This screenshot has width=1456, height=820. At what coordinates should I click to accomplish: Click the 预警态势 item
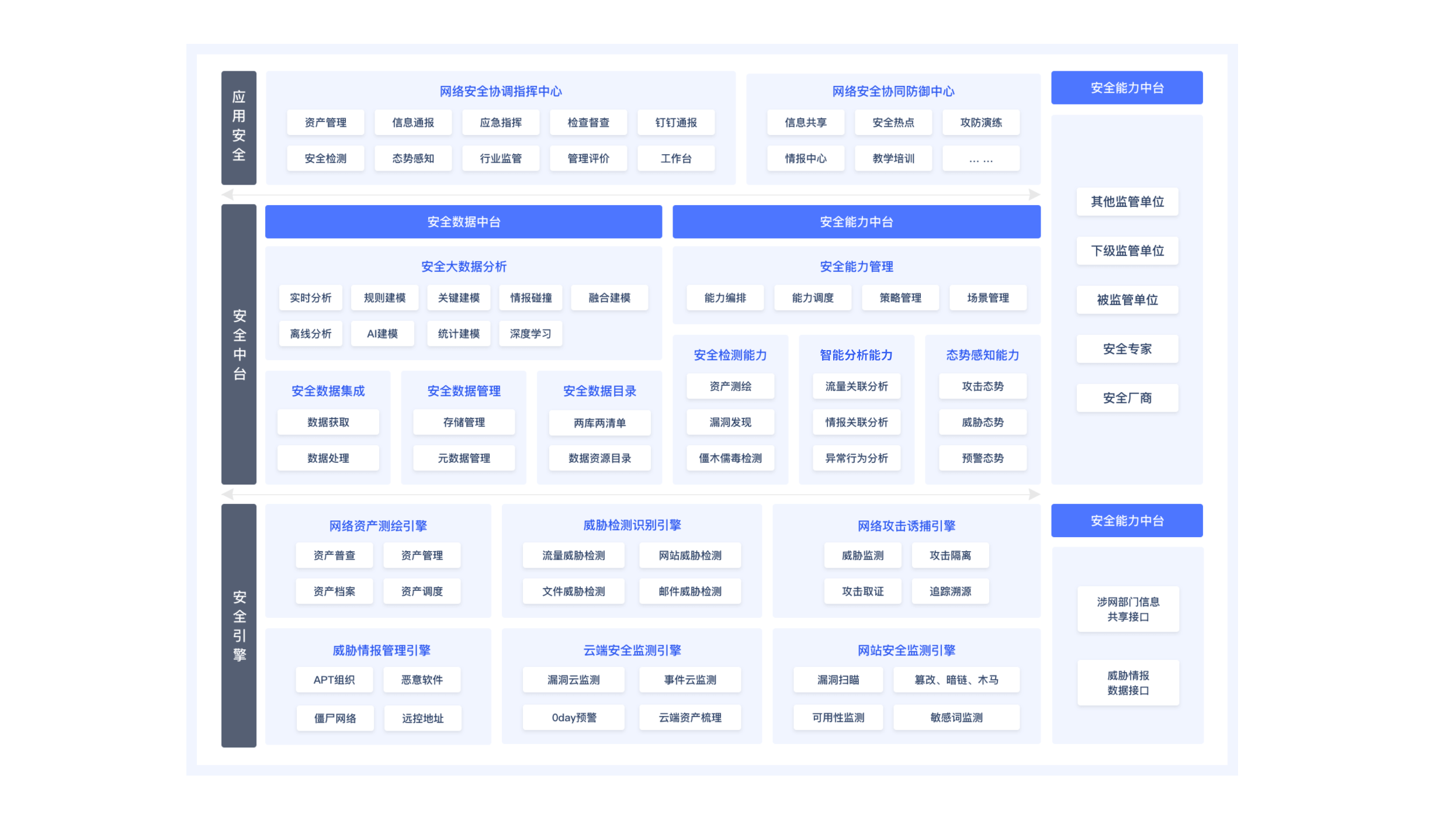click(x=983, y=458)
